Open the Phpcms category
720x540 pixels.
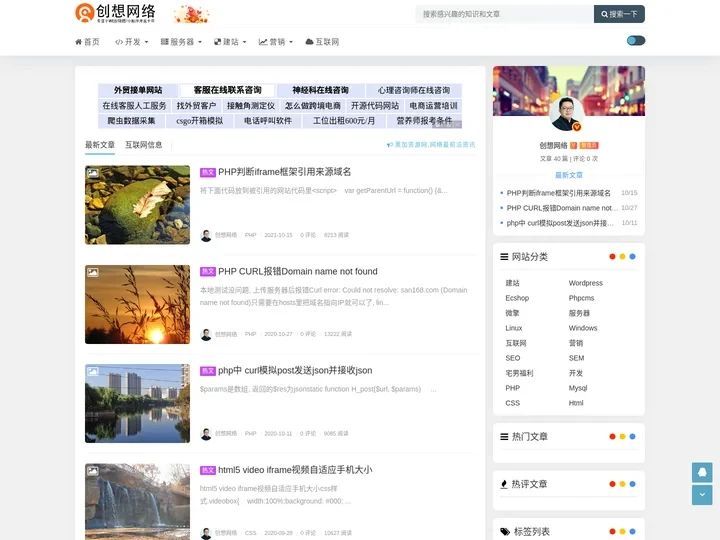581,298
